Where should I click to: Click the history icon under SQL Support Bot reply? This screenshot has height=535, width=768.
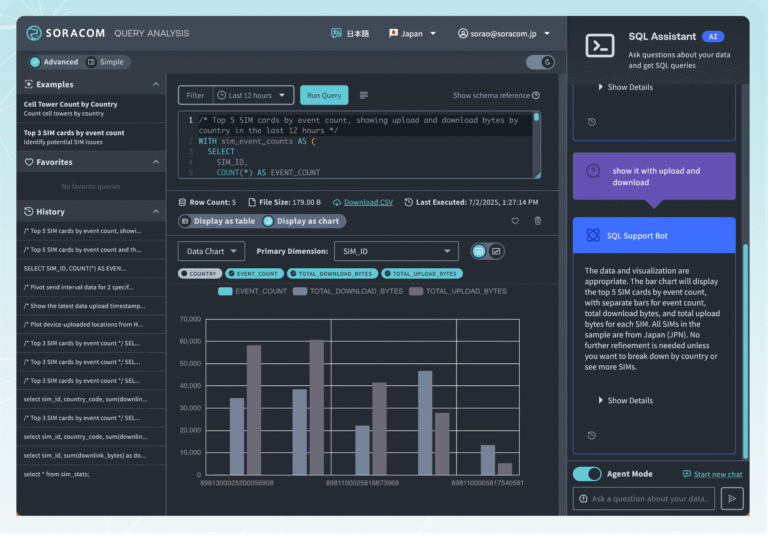click(592, 435)
